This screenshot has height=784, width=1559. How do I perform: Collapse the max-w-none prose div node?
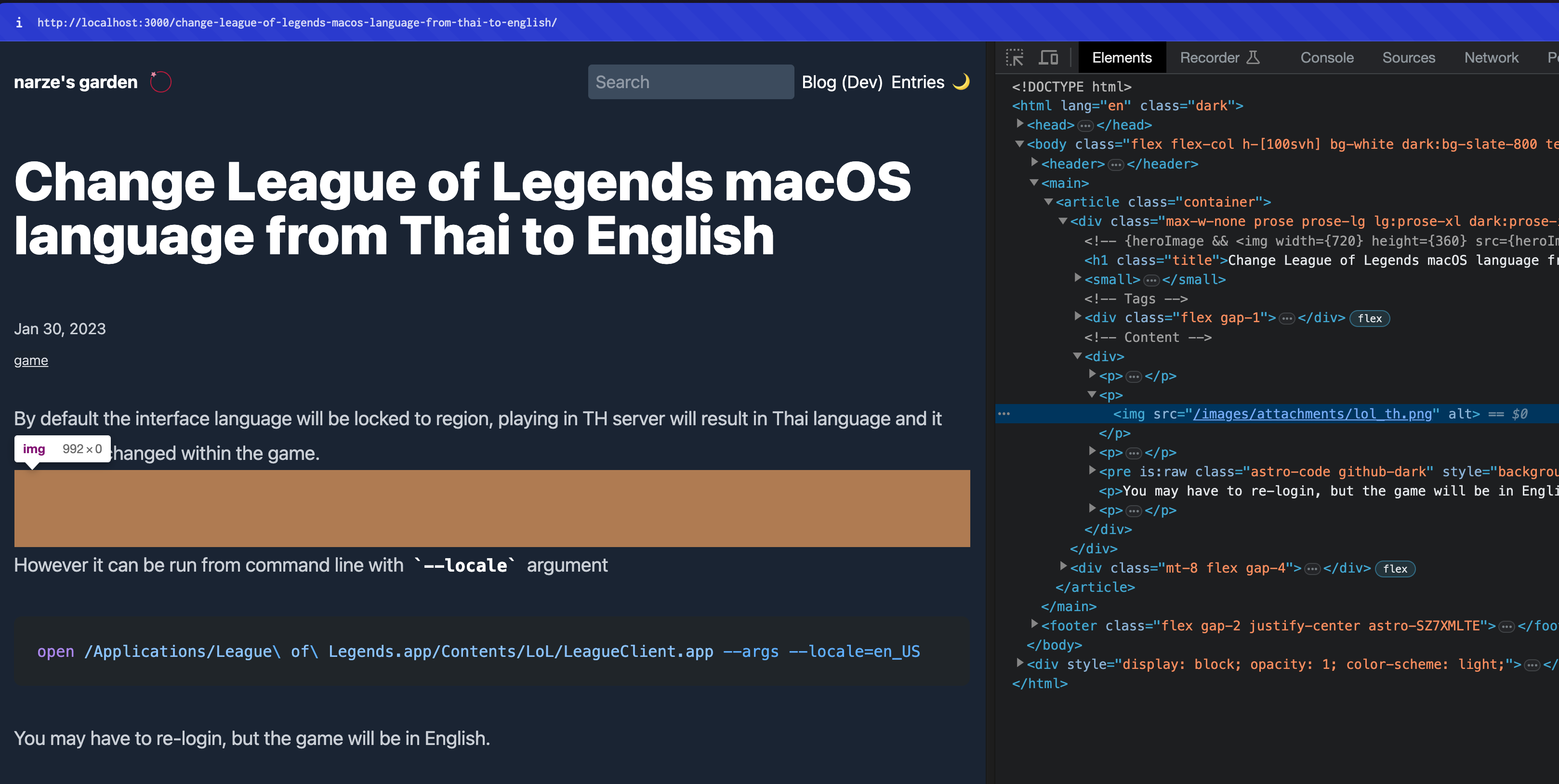click(x=1063, y=221)
